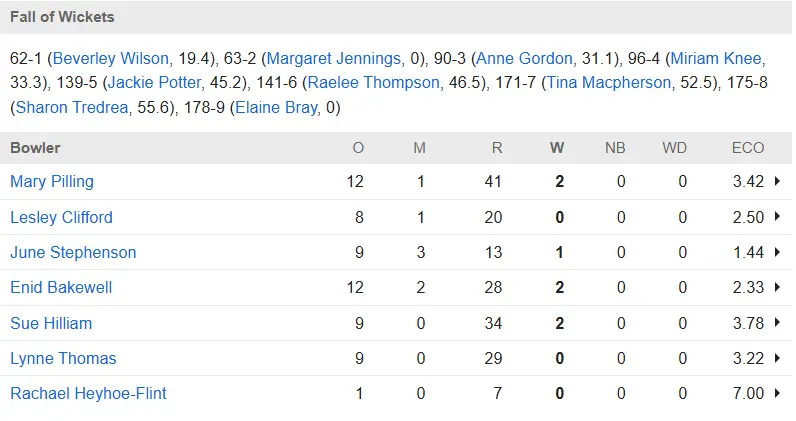Image resolution: width=796 pixels, height=421 pixels.
Task: Open Enid Bakewell bowler link
Action: (61, 287)
